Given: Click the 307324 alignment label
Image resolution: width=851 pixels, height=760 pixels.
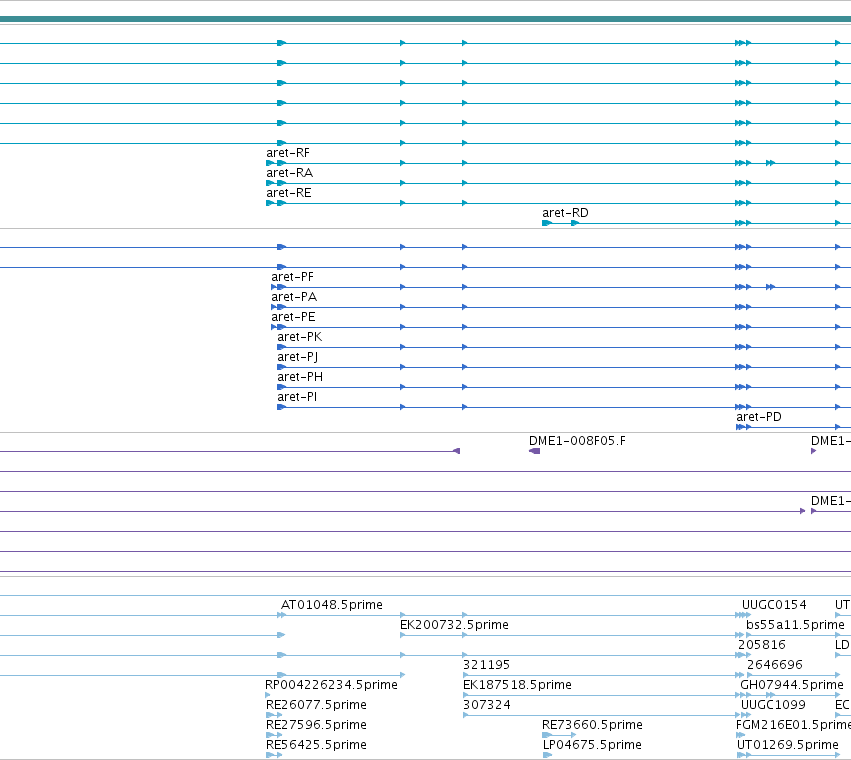Looking at the screenshot, I should point(487,705).
